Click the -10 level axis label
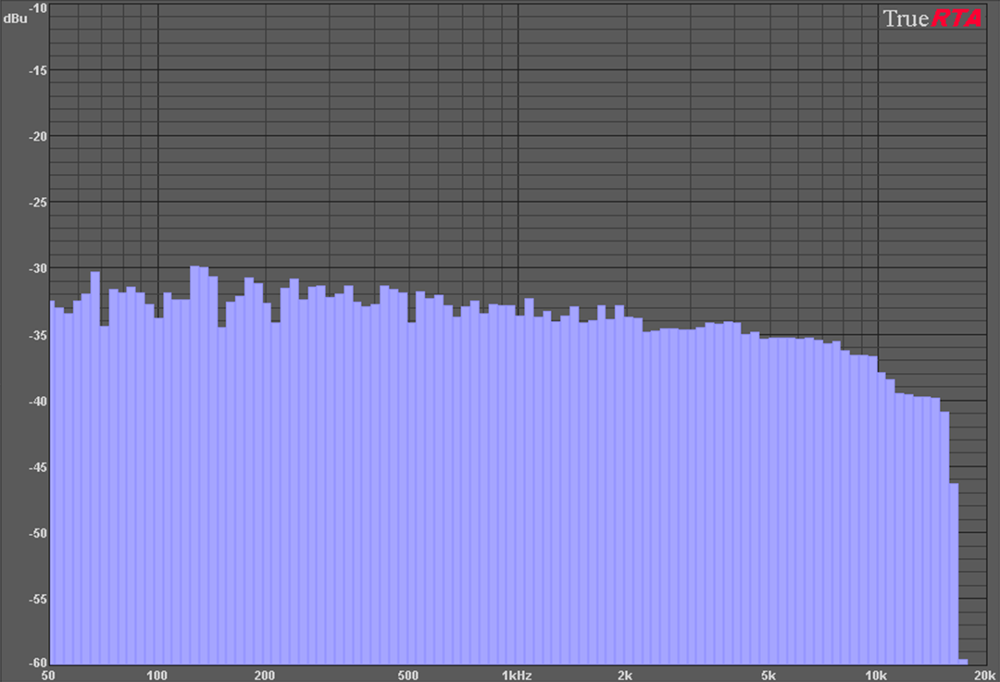 [x=38, y=8]
